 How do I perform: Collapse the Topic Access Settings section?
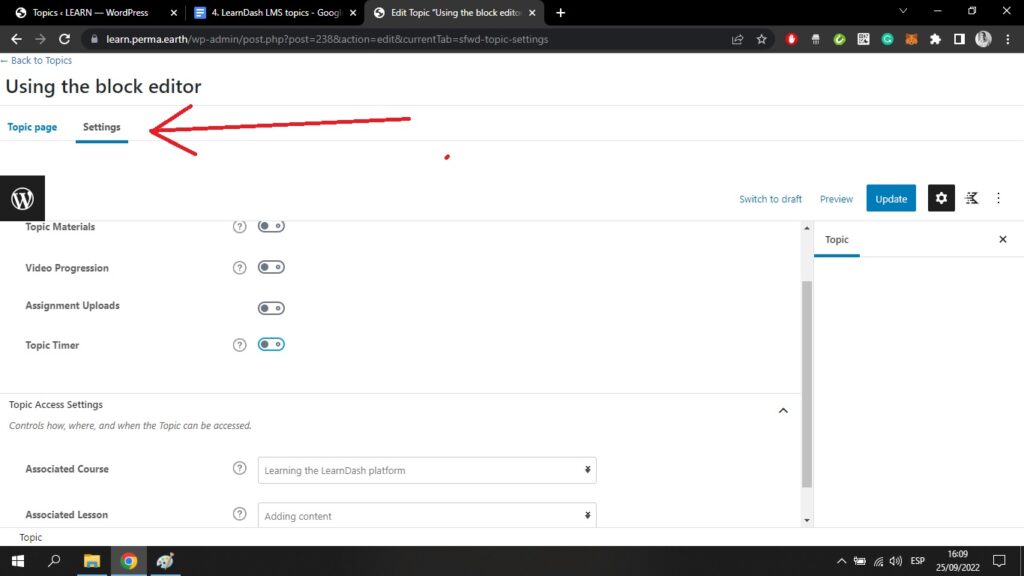coord(783,410)
